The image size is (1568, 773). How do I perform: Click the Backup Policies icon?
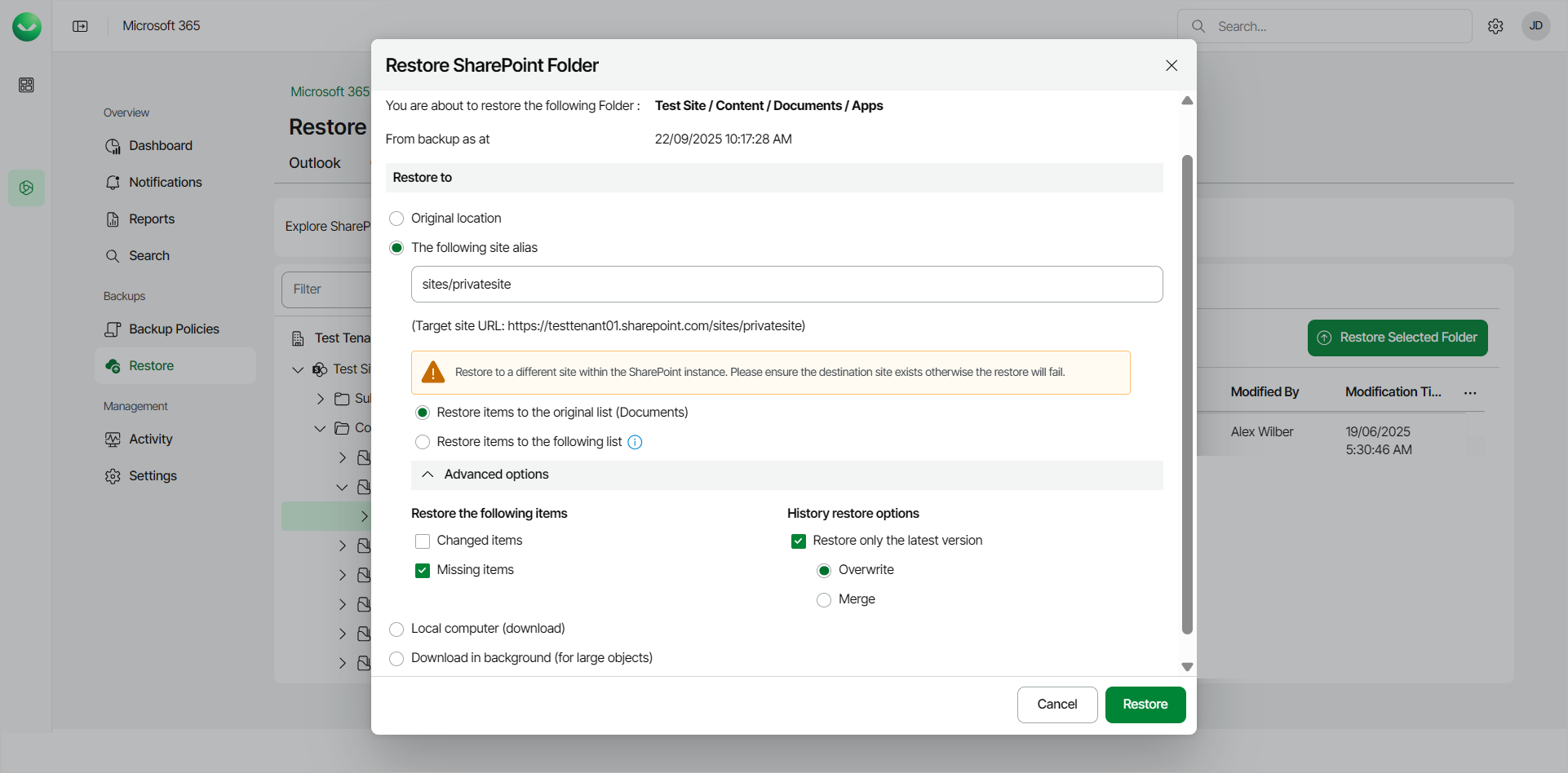pyautogui.click(x=113, y=329)
